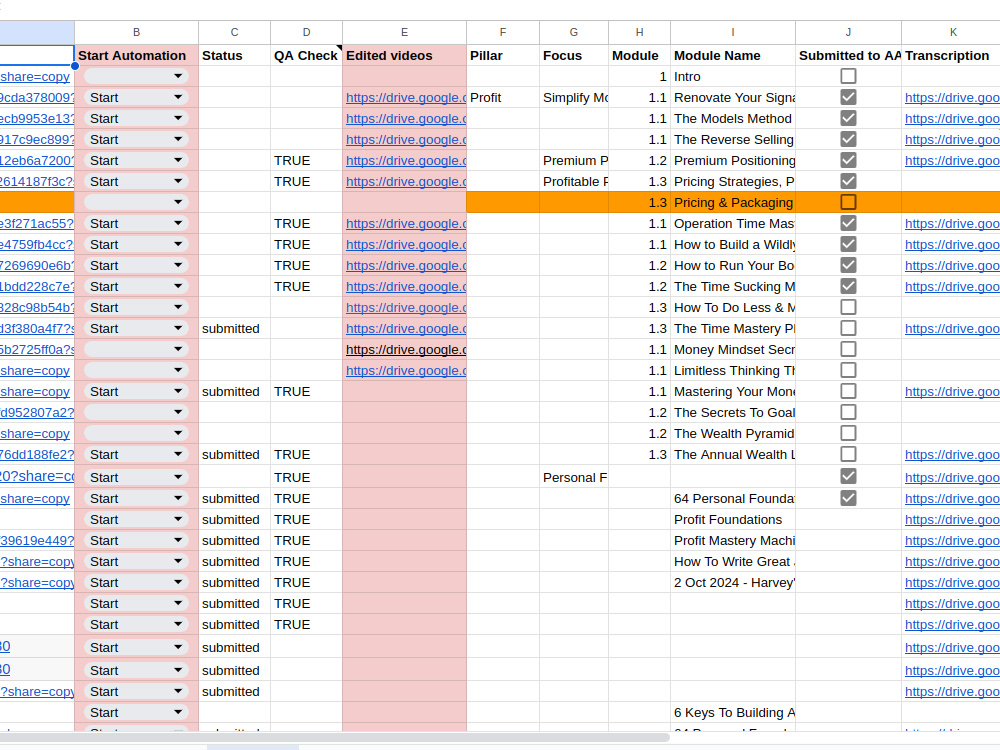Select the Transcription header cell

coord(951,55)
